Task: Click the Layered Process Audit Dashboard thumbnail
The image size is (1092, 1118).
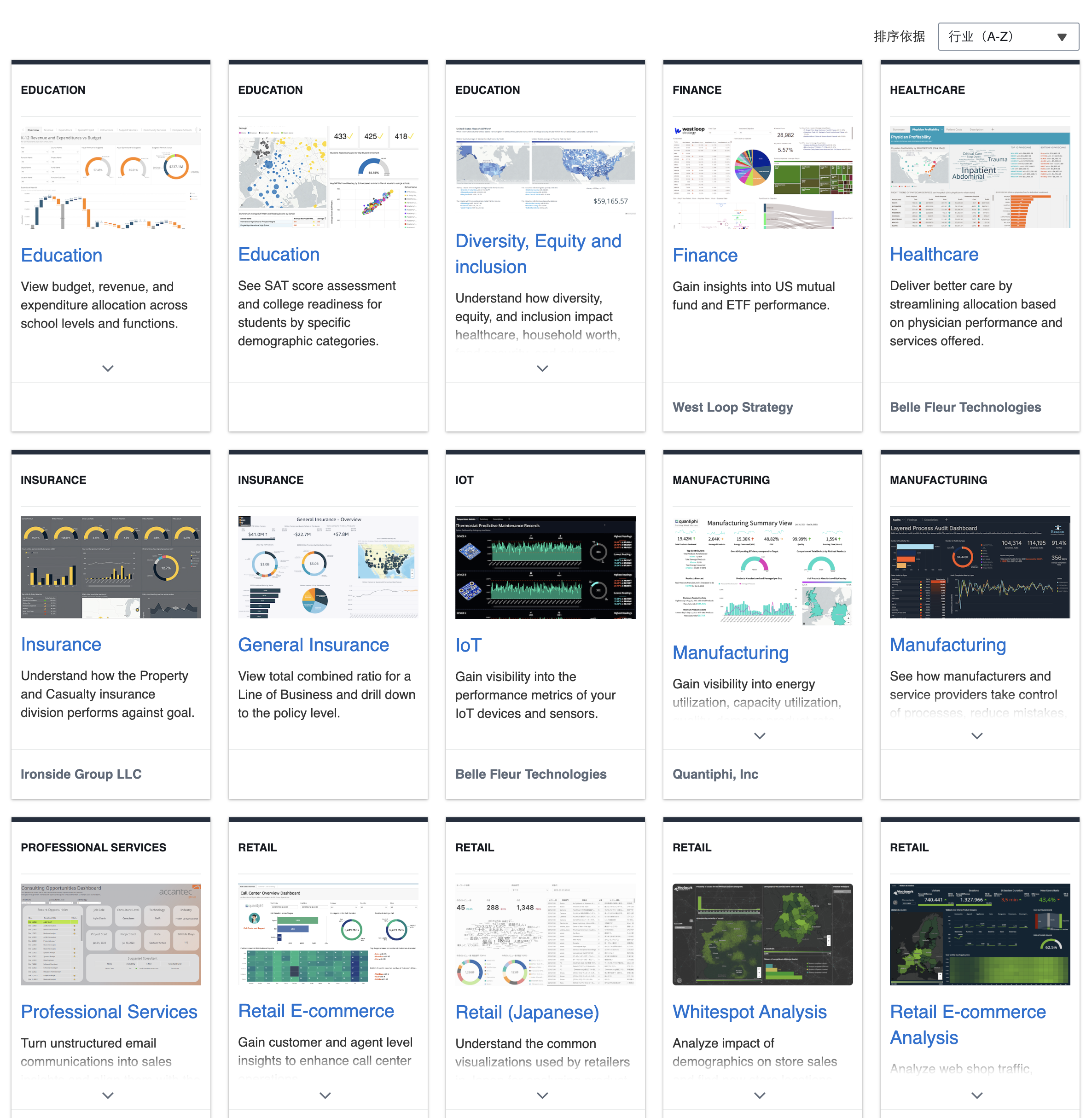Action: pos(980,567)
